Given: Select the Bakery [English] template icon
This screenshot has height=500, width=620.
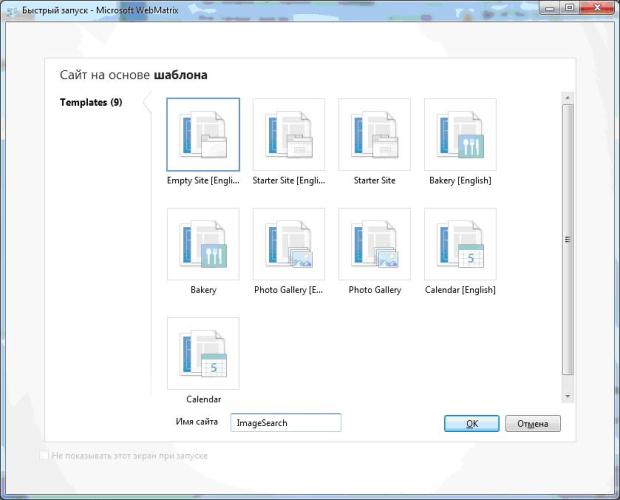Looking at the screenshot, I should point(460,135).
